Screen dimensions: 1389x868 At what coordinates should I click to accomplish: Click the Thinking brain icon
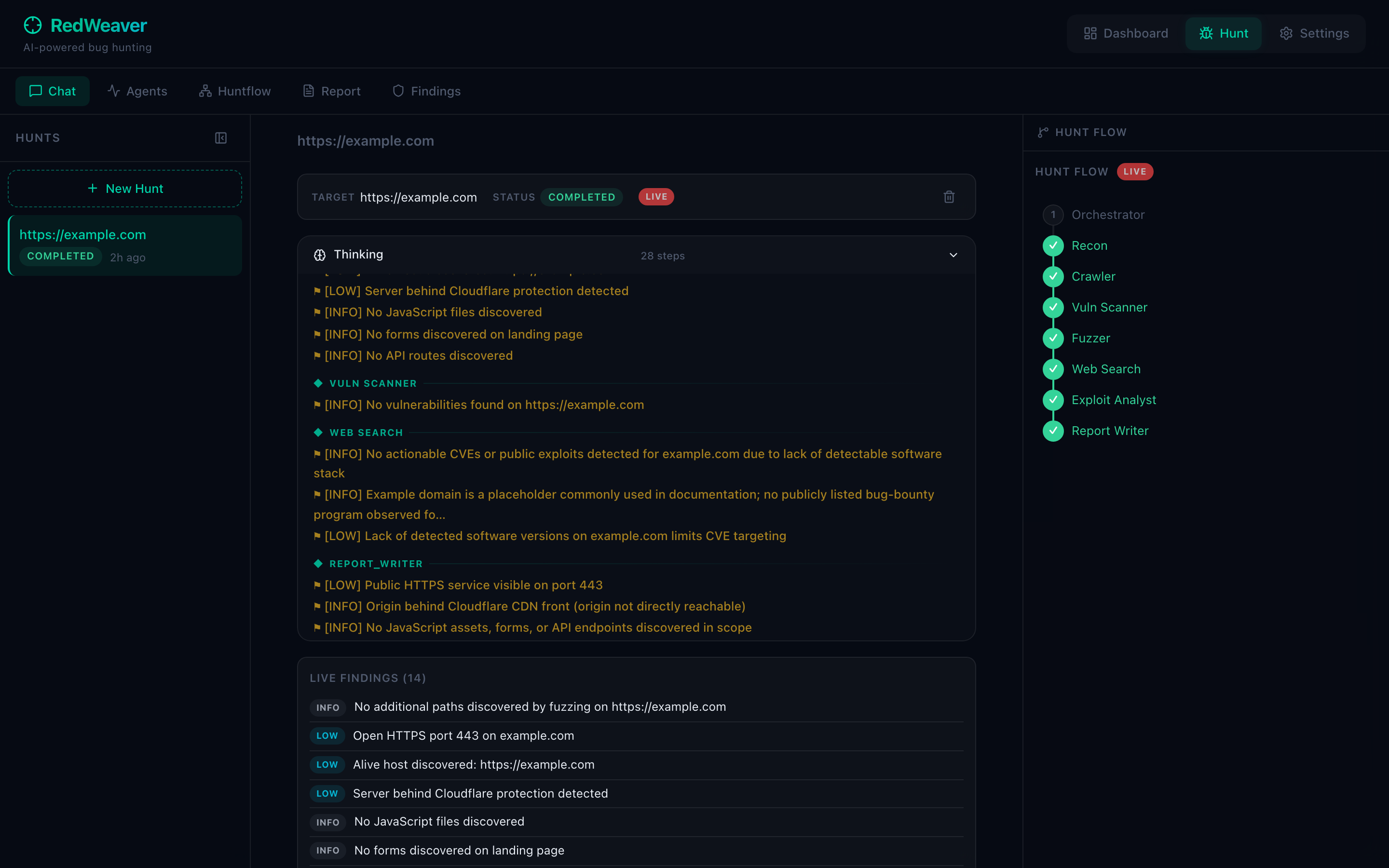pyautogui.click(x=320, y=255)
